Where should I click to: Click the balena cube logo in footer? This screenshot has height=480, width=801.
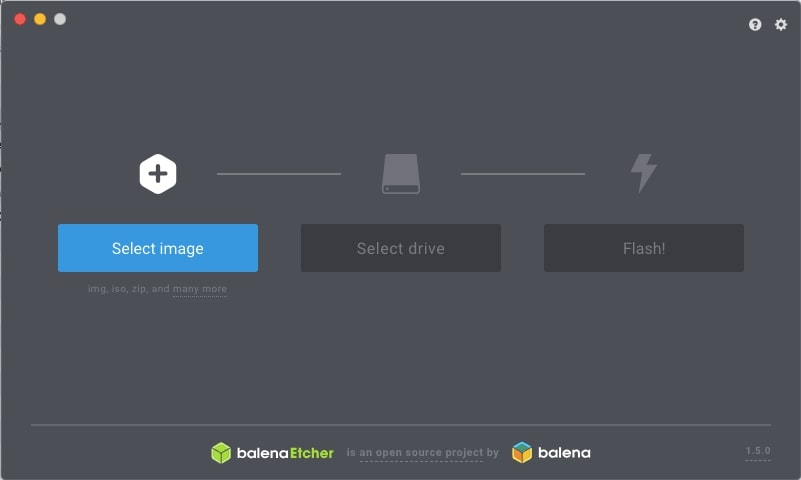click(x=522, y=452)
